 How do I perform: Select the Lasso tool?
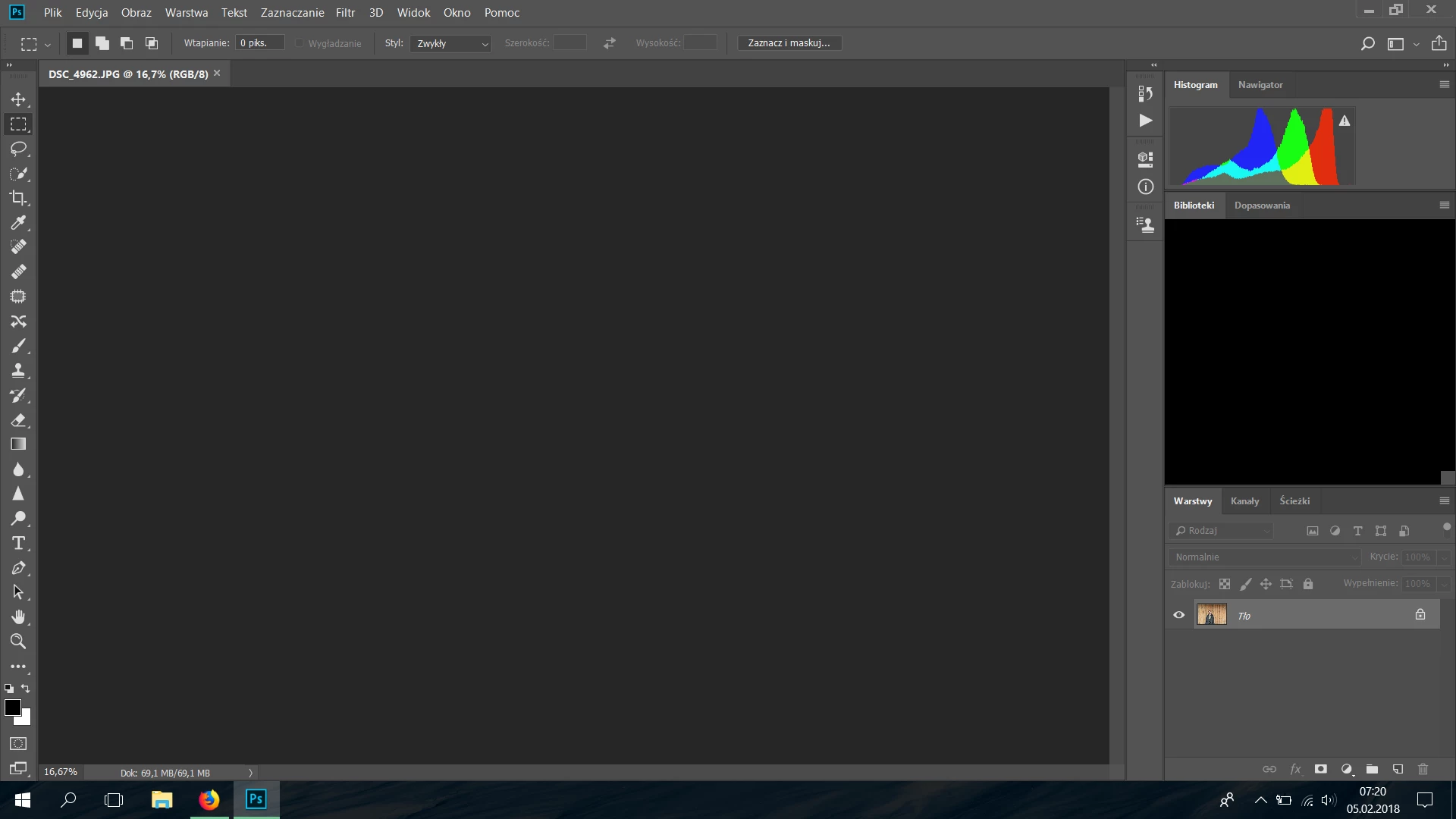[18, 149]
